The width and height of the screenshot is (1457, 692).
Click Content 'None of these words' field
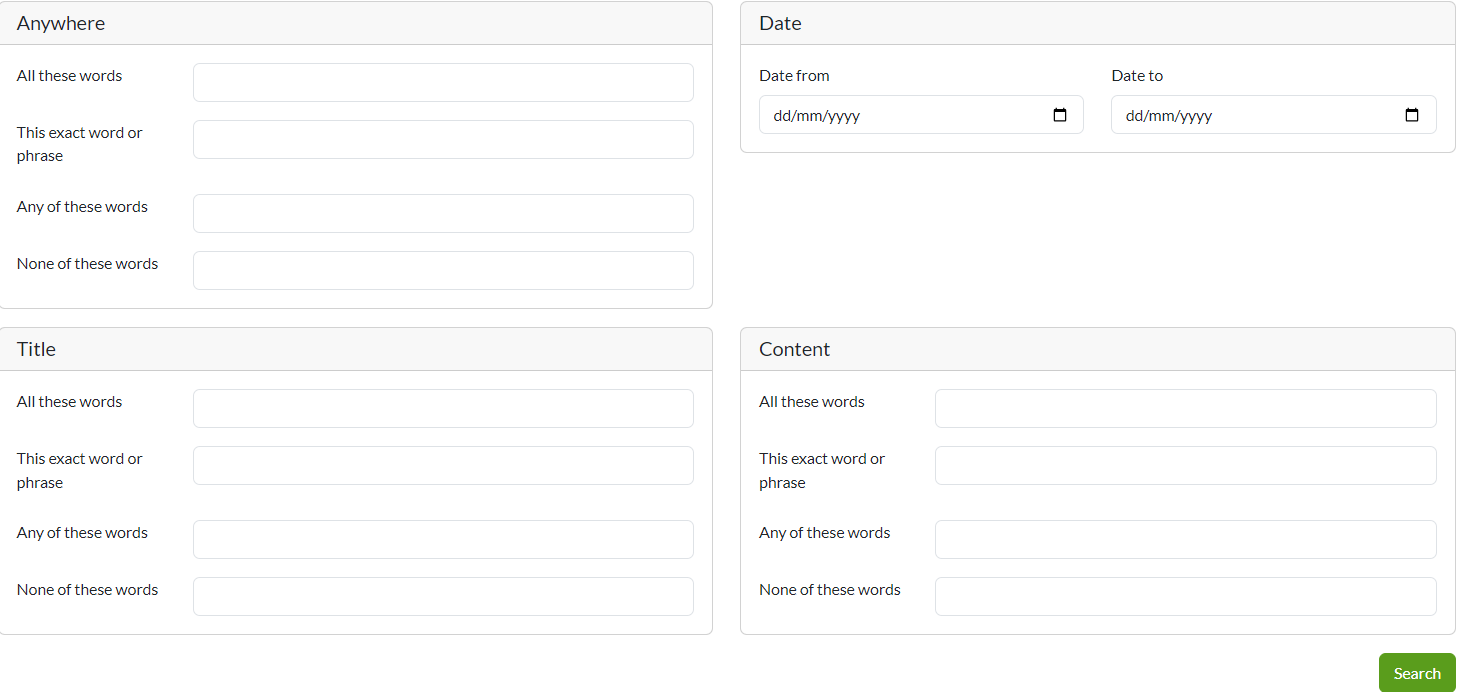[x=1185, y=596]
